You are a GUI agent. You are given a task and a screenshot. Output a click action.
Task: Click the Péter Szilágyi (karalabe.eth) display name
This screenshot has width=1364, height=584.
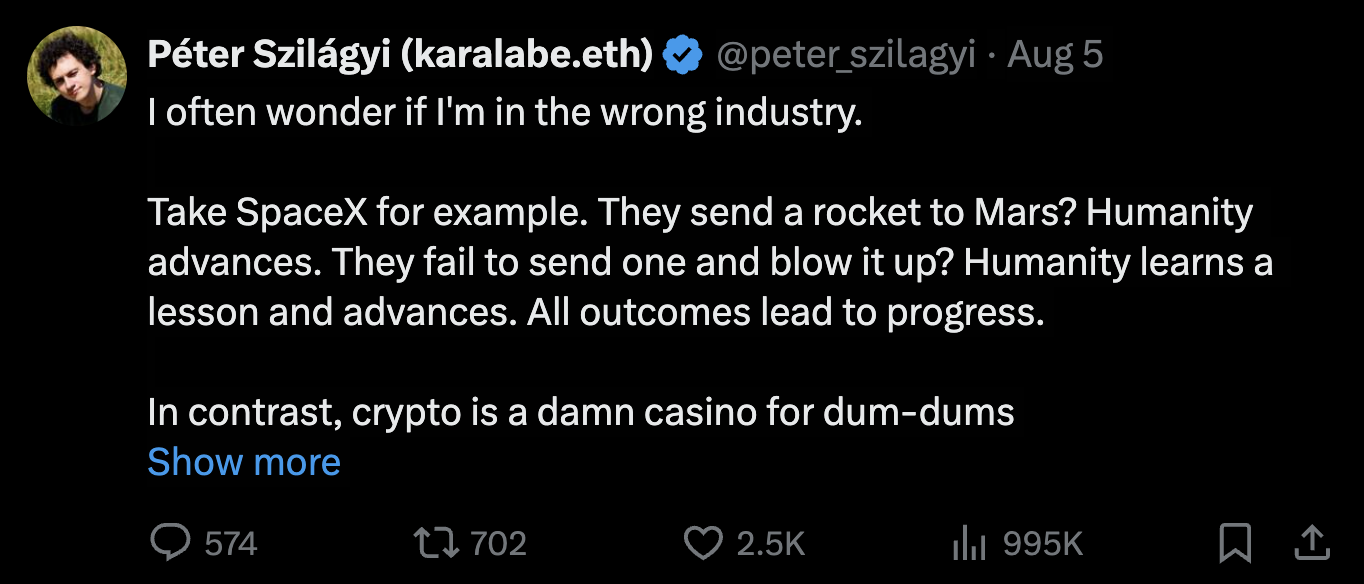point(400,56)
